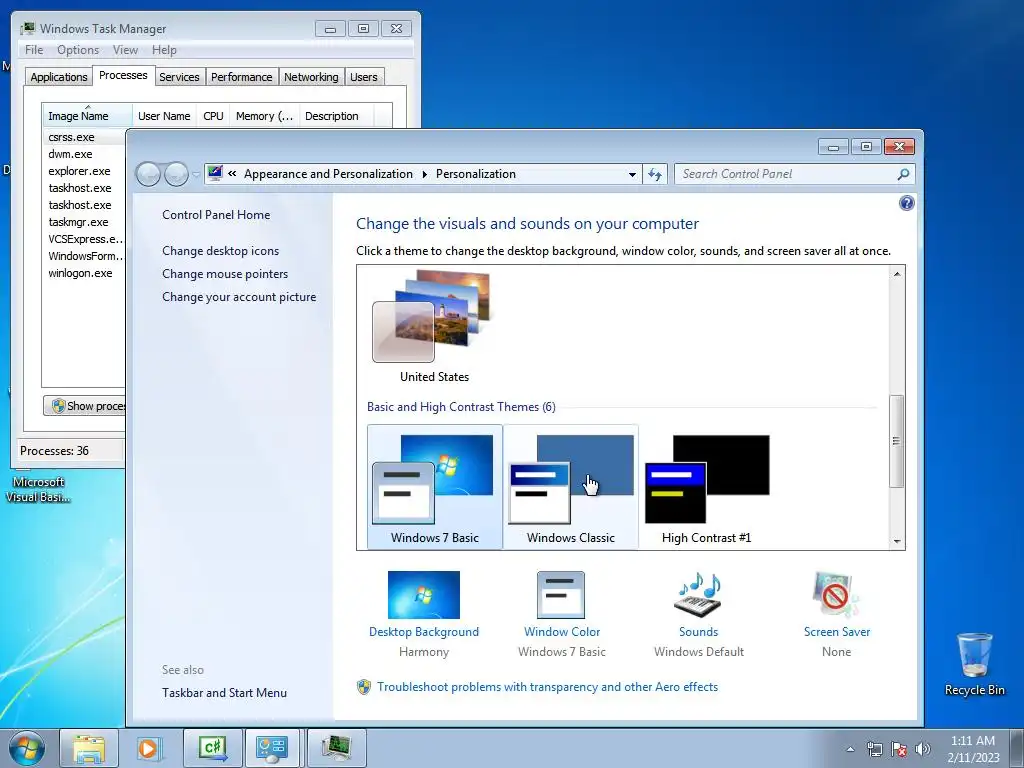
Task: Click the search magnifier in Control Panel
Action: pyautogui.click(x=903, y=174)
